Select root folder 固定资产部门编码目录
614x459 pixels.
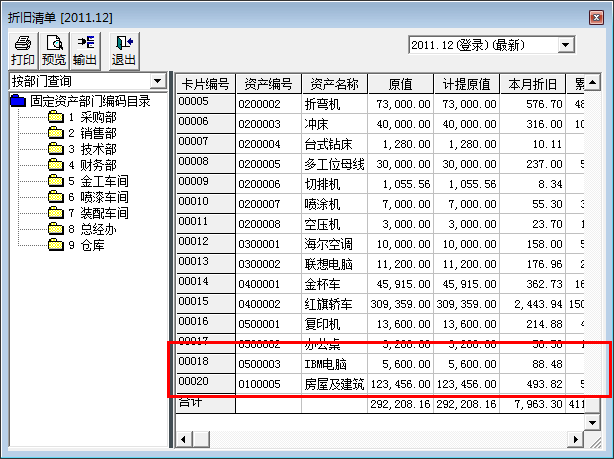(x=81, y=101)
